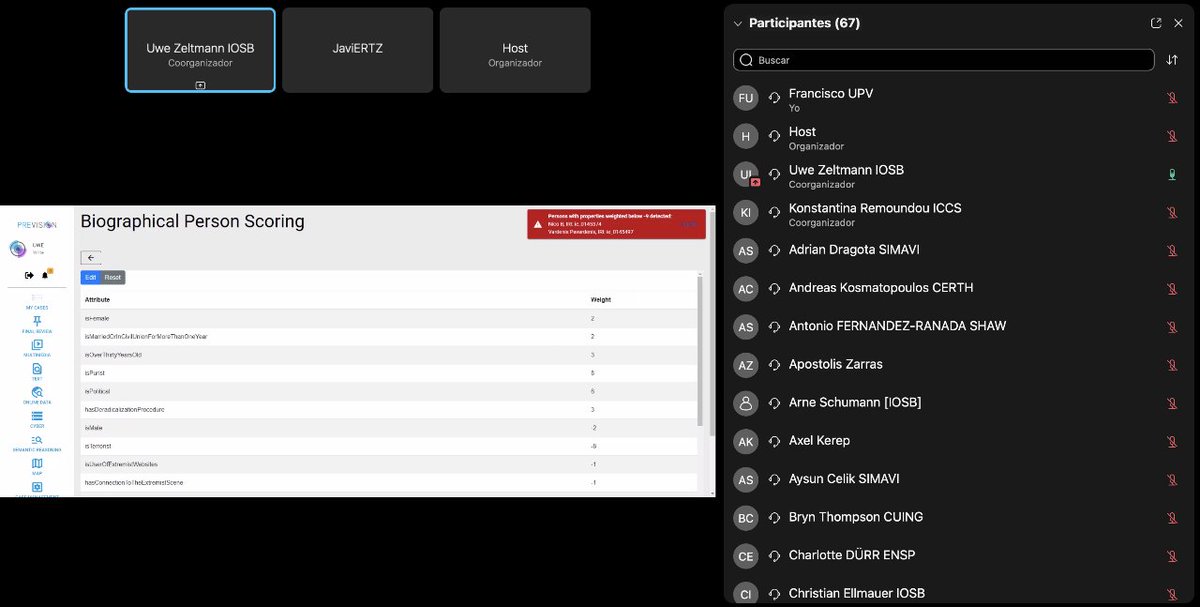Click the isUserOfExtremistWebsites attribute row

(x=388, y=464)
